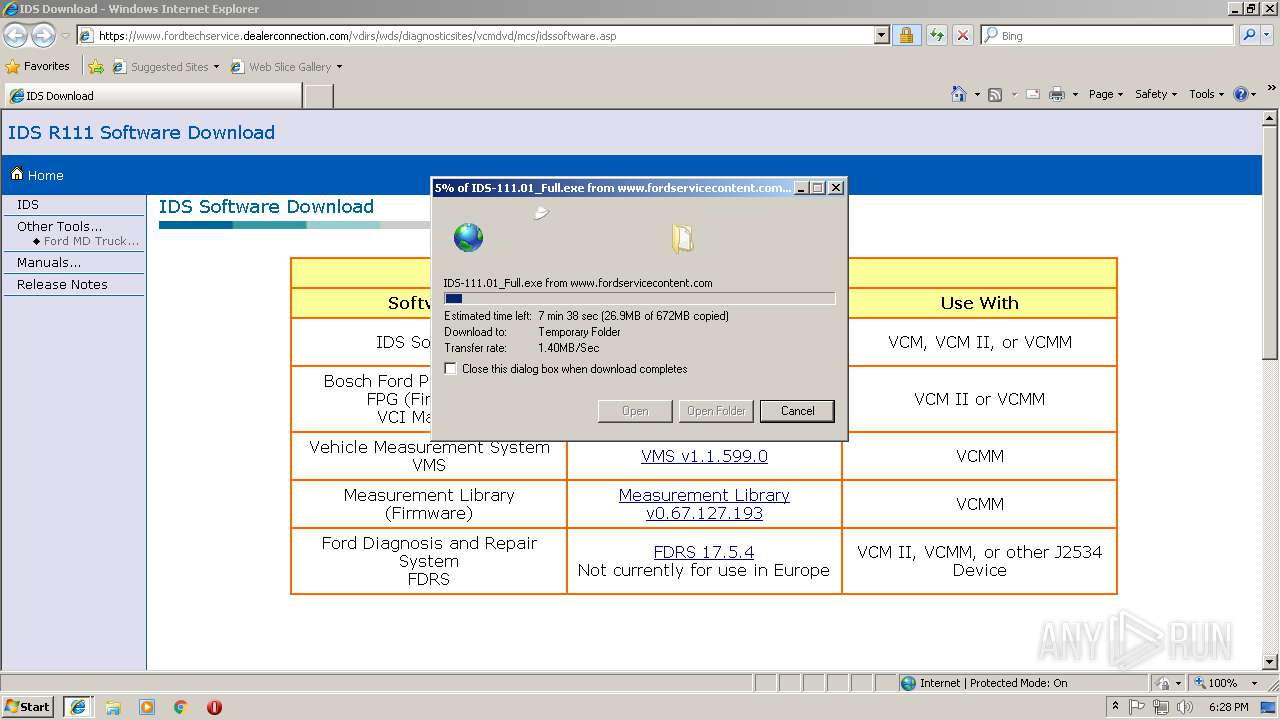Launch Chrome from the taskbar
Screen dimensions: 1280x720
(181, 707)
